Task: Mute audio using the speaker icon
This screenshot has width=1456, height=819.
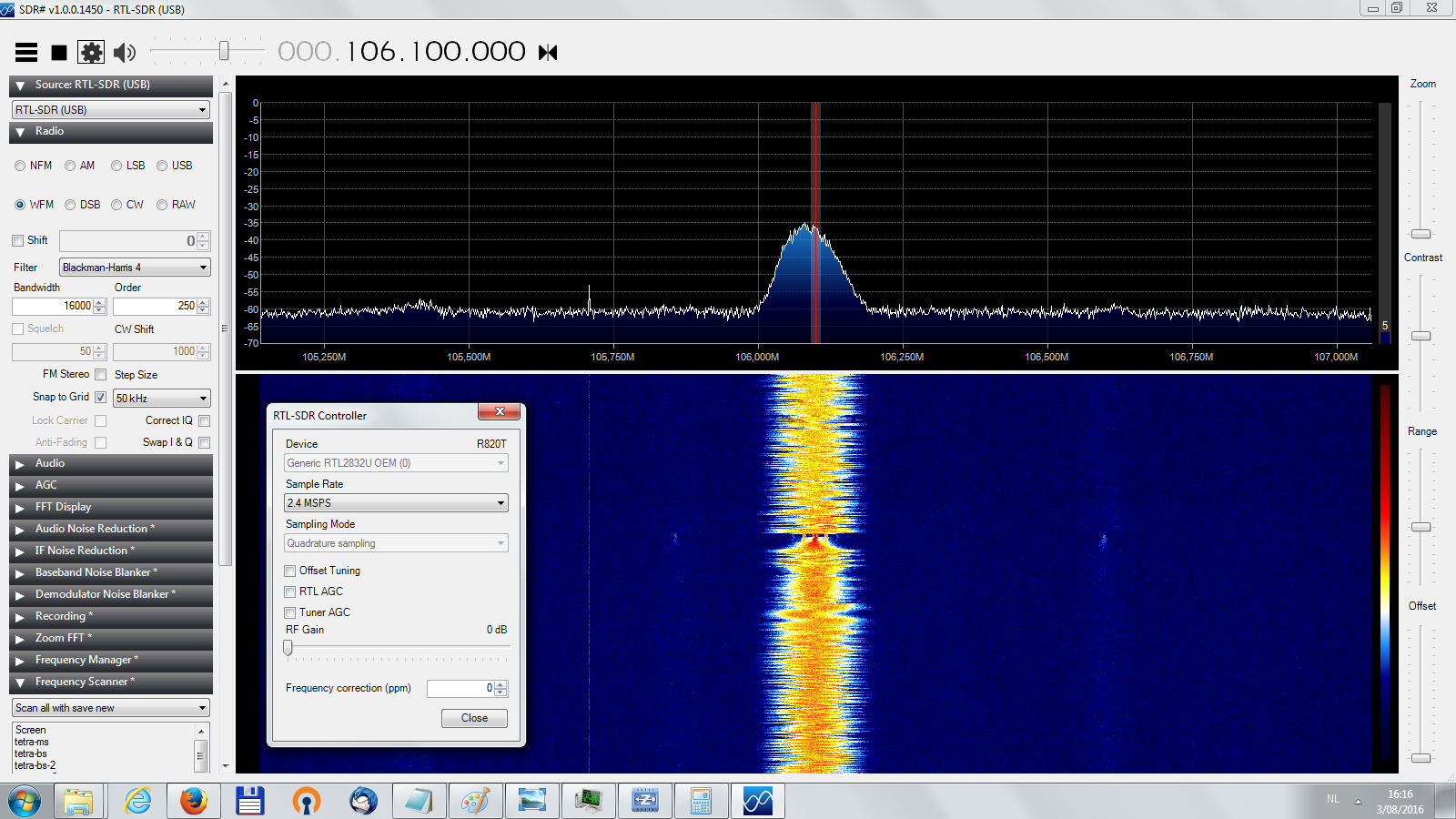Action: pos(124,53)
